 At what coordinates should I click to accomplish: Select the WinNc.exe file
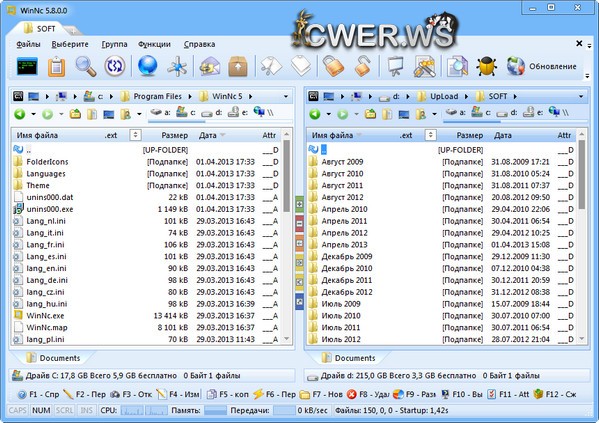[45, 316]
